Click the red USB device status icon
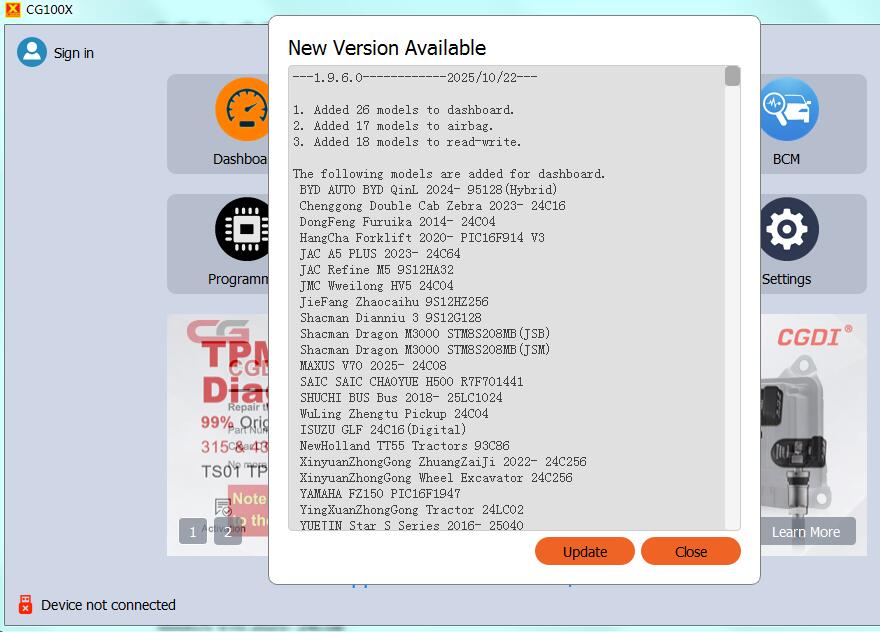The image size is (880, 632). [27, 604]
